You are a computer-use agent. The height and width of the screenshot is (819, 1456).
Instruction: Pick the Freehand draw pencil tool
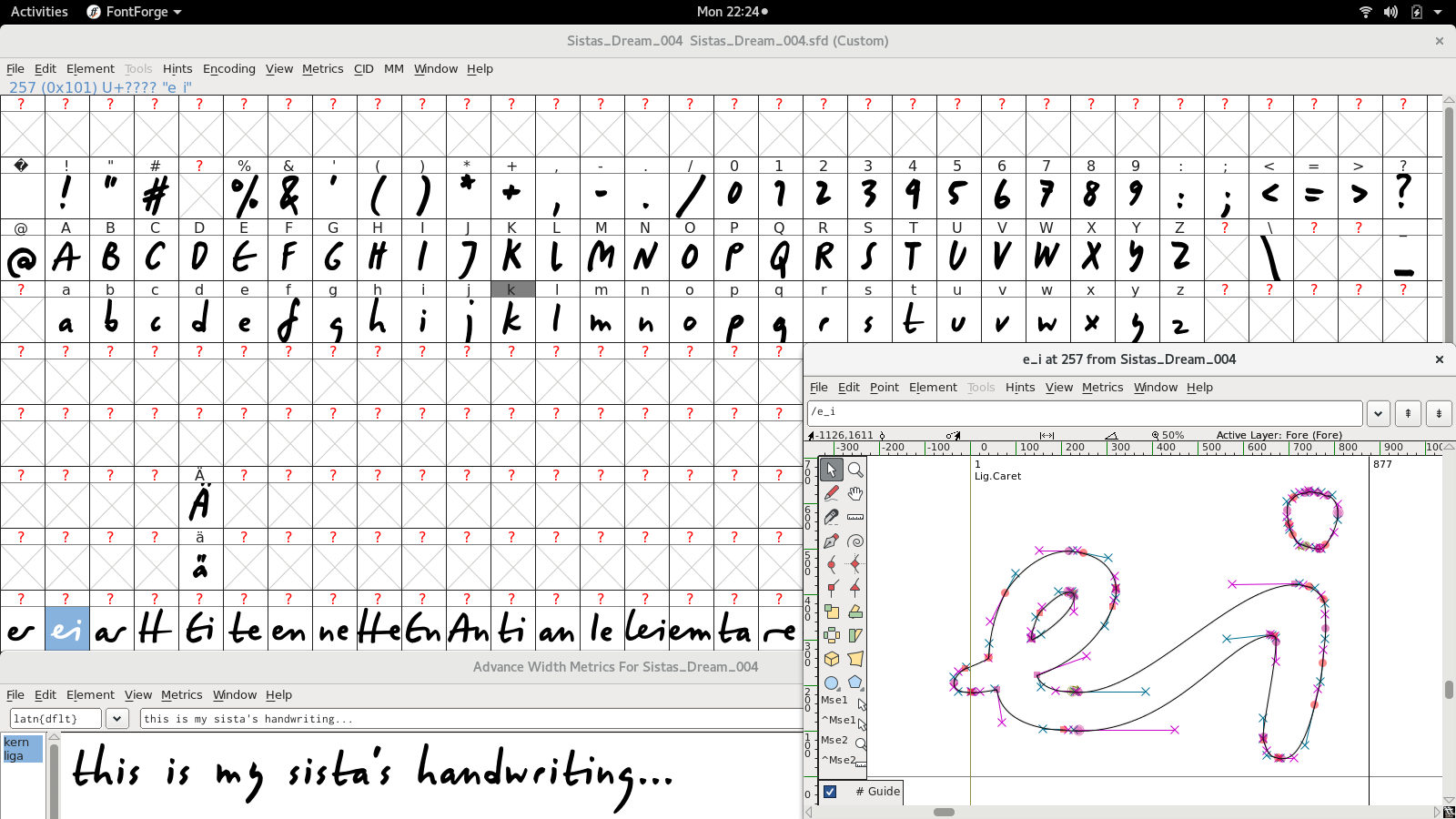pos(831,493)
